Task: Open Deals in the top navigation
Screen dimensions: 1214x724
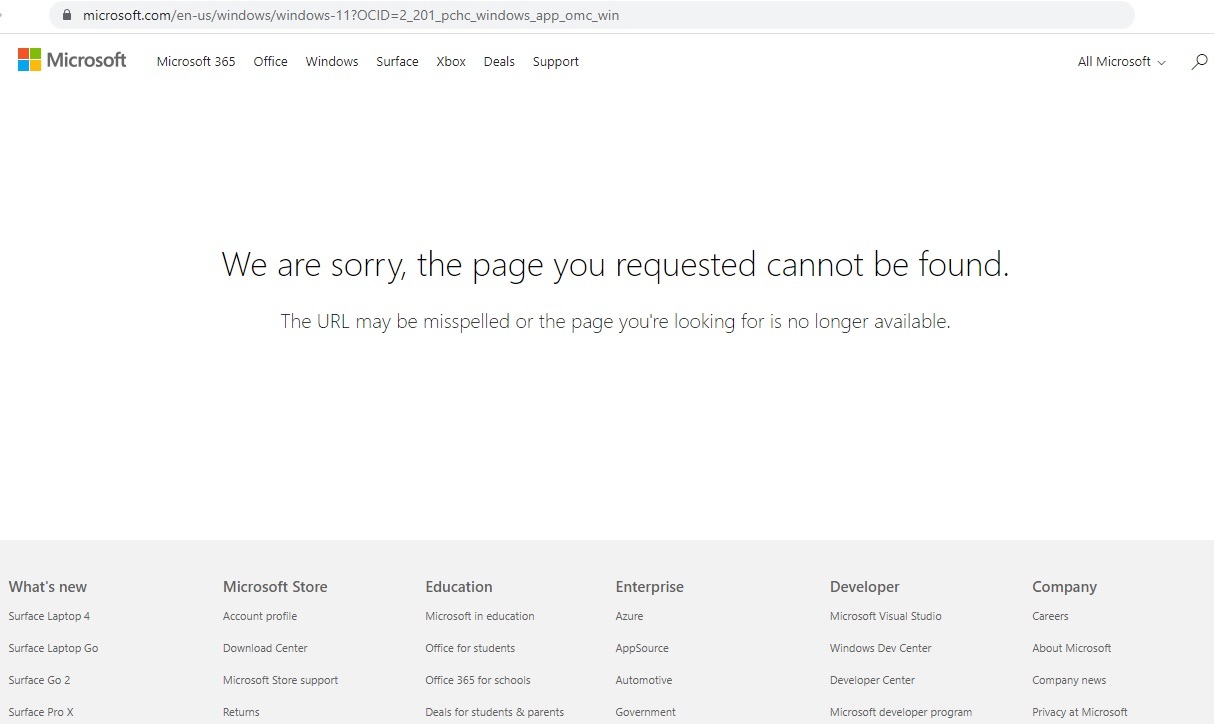Action: [x=499, y=61]
